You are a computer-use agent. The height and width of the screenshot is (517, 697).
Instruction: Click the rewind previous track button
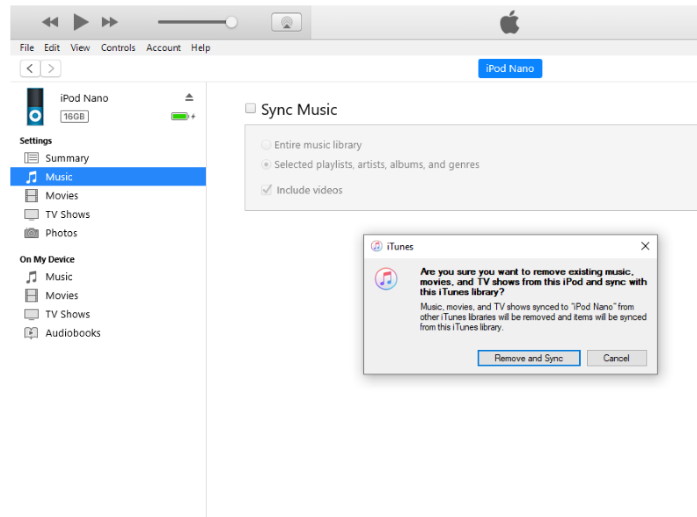[50, 22]
